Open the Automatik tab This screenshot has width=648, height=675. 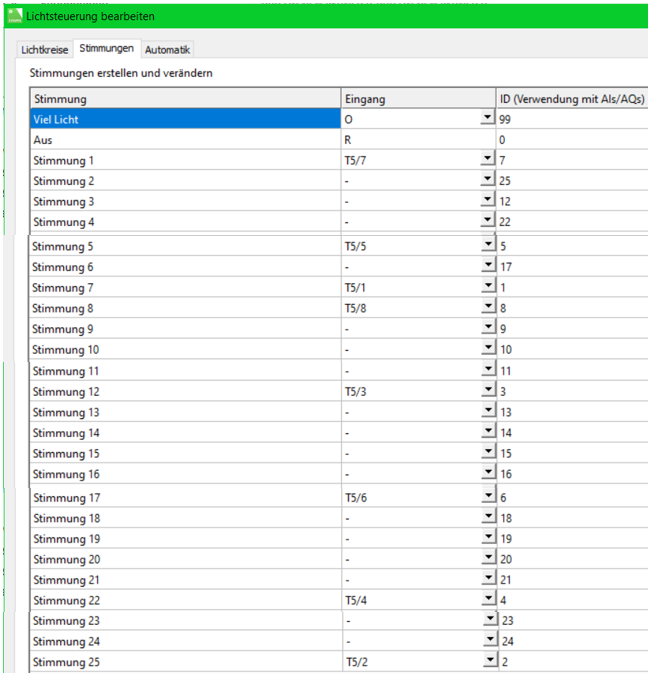[167, 50]
